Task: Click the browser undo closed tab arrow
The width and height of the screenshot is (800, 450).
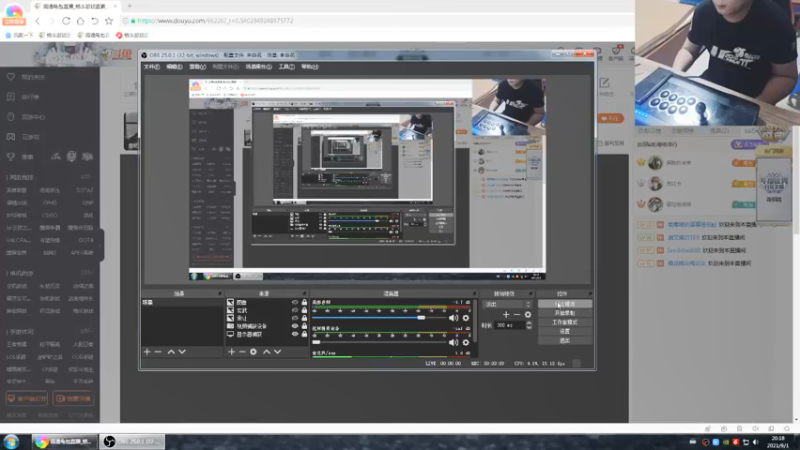Action: tap(95, 21)
